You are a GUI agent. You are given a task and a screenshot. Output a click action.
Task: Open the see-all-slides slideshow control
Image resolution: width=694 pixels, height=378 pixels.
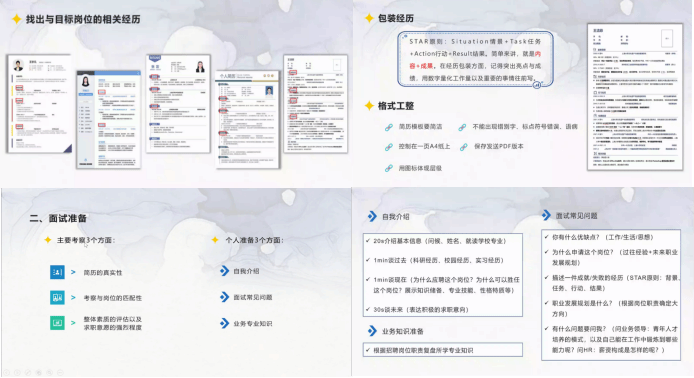pyautogui.click(x=39, y=373)
